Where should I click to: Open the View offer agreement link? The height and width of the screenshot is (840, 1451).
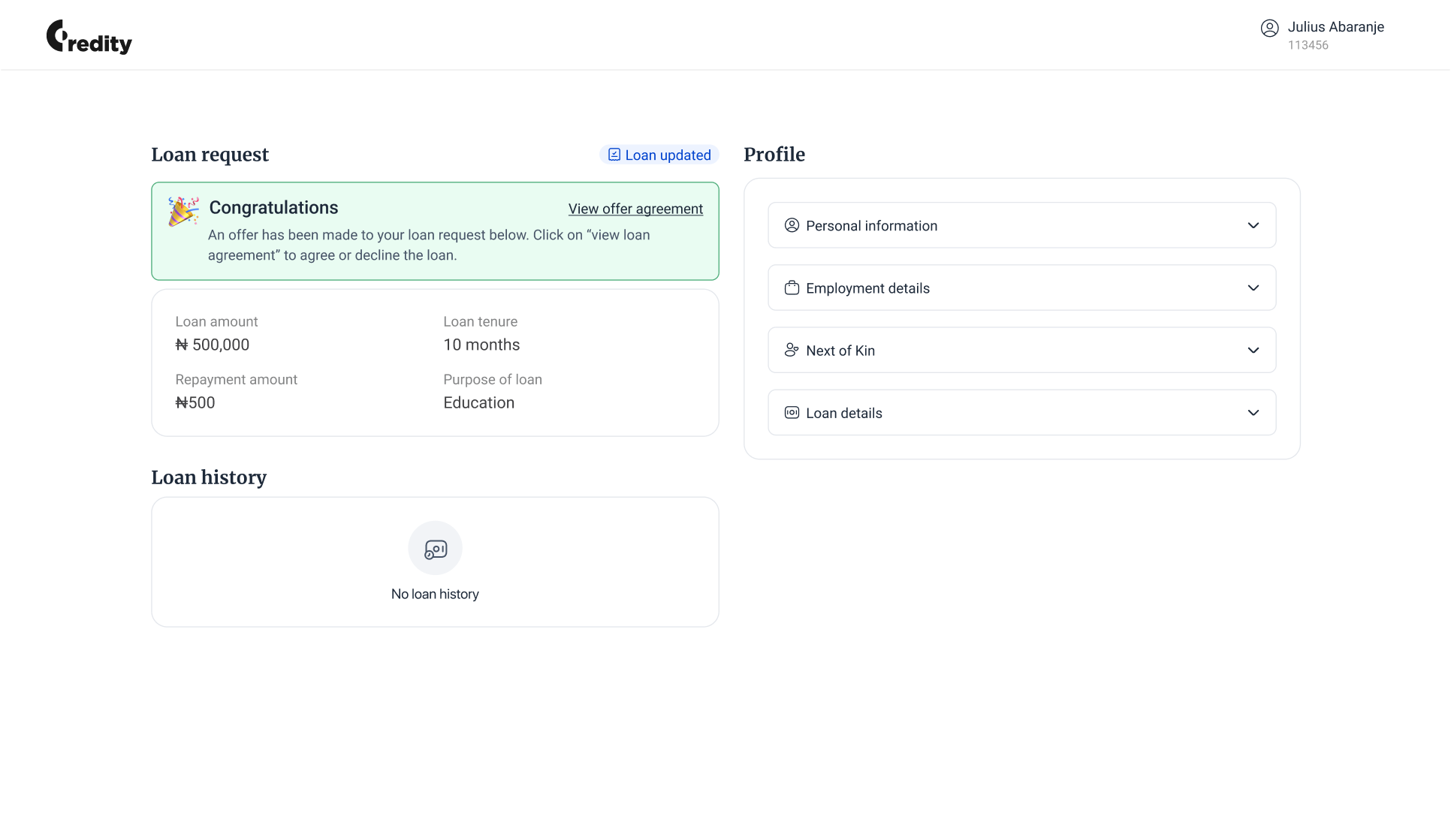pos(635,209)
